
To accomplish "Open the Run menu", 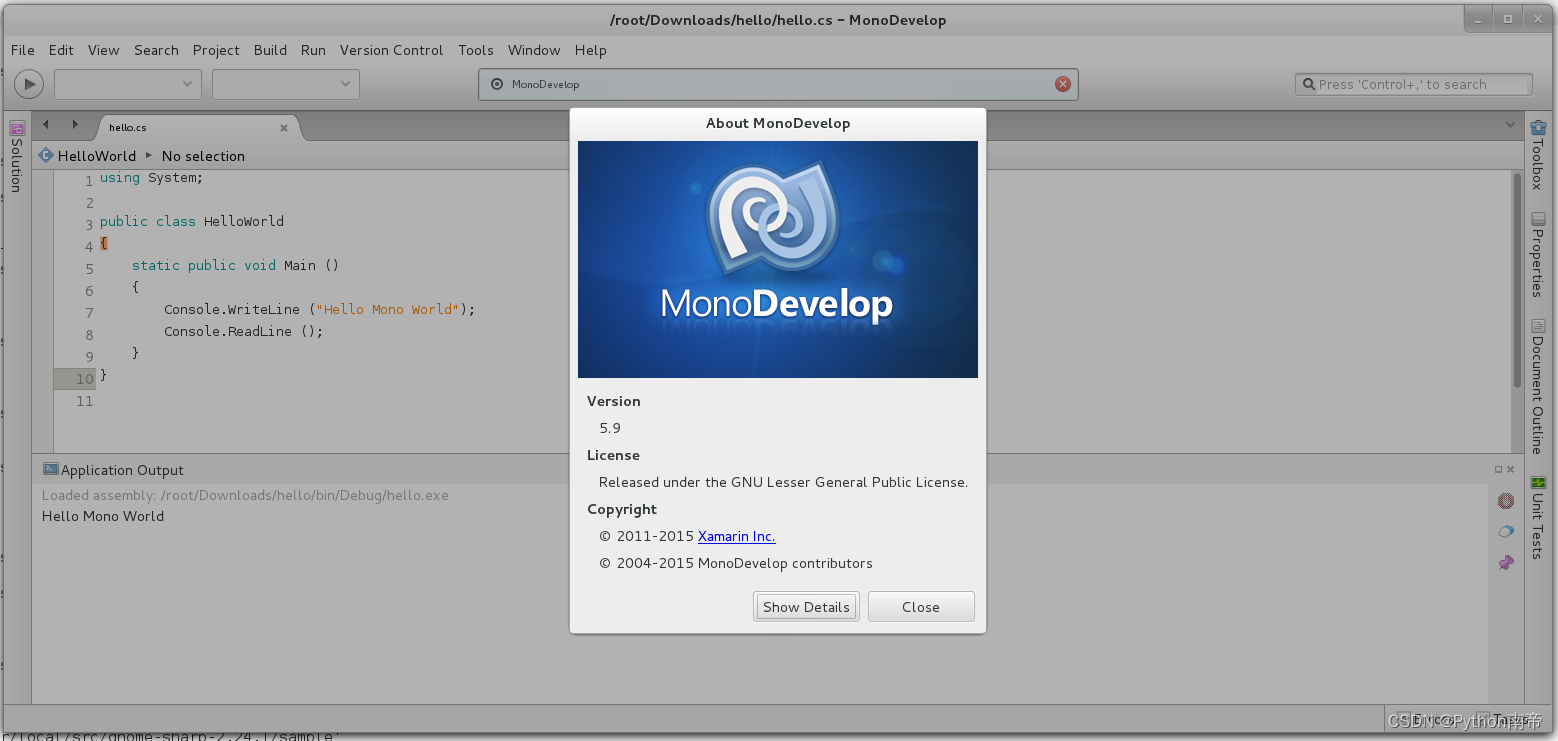I will pyautogui.click(x=313, y=50).
